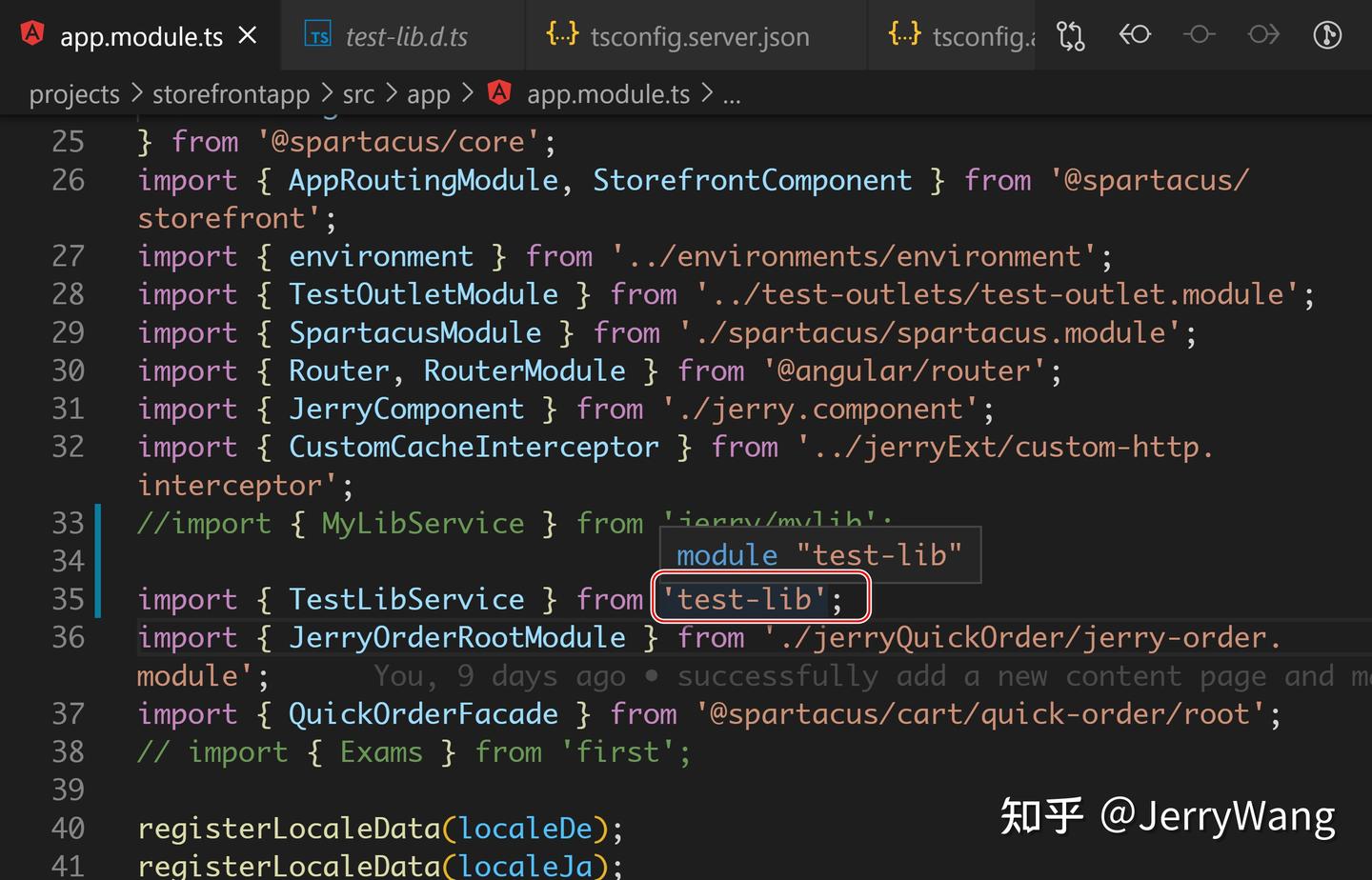Viewport: 1372px width, 880px height.
Task: Click 'QuickOrderFacade' on line 37
Action: (423, 713)
